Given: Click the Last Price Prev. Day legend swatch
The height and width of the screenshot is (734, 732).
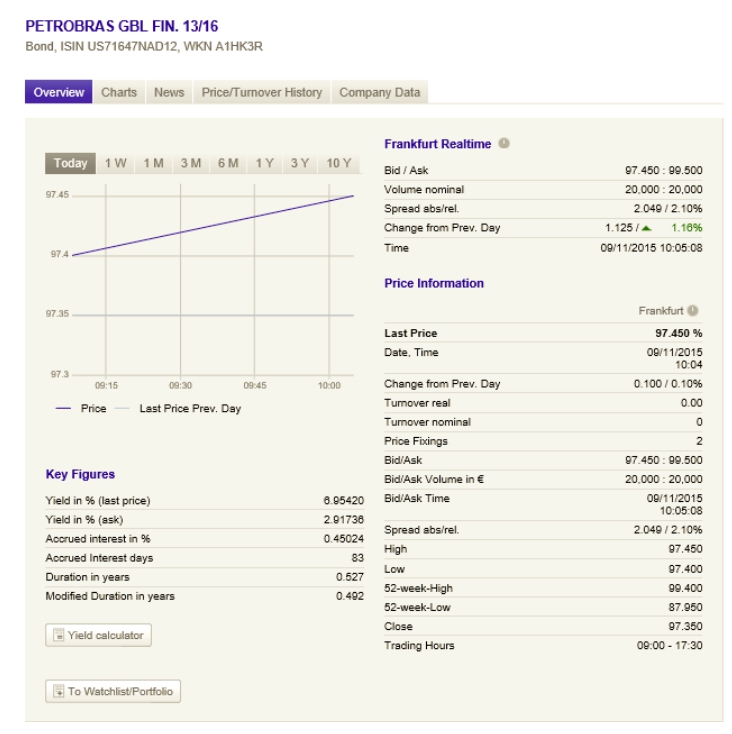Looking at the screenshot, I should 122,408.
